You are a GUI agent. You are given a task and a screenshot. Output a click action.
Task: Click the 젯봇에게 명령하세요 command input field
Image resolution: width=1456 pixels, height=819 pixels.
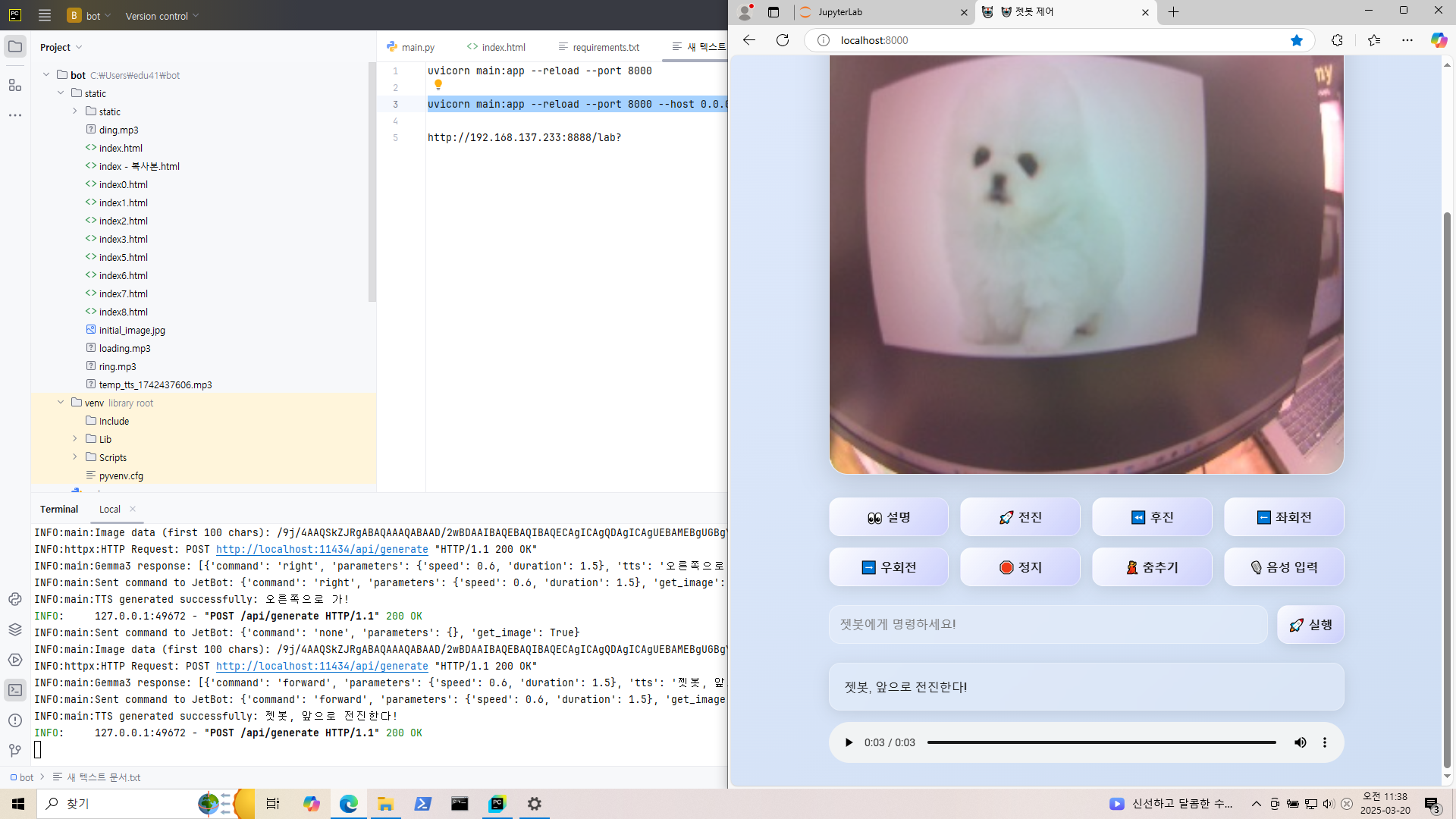click(1047, 624)
